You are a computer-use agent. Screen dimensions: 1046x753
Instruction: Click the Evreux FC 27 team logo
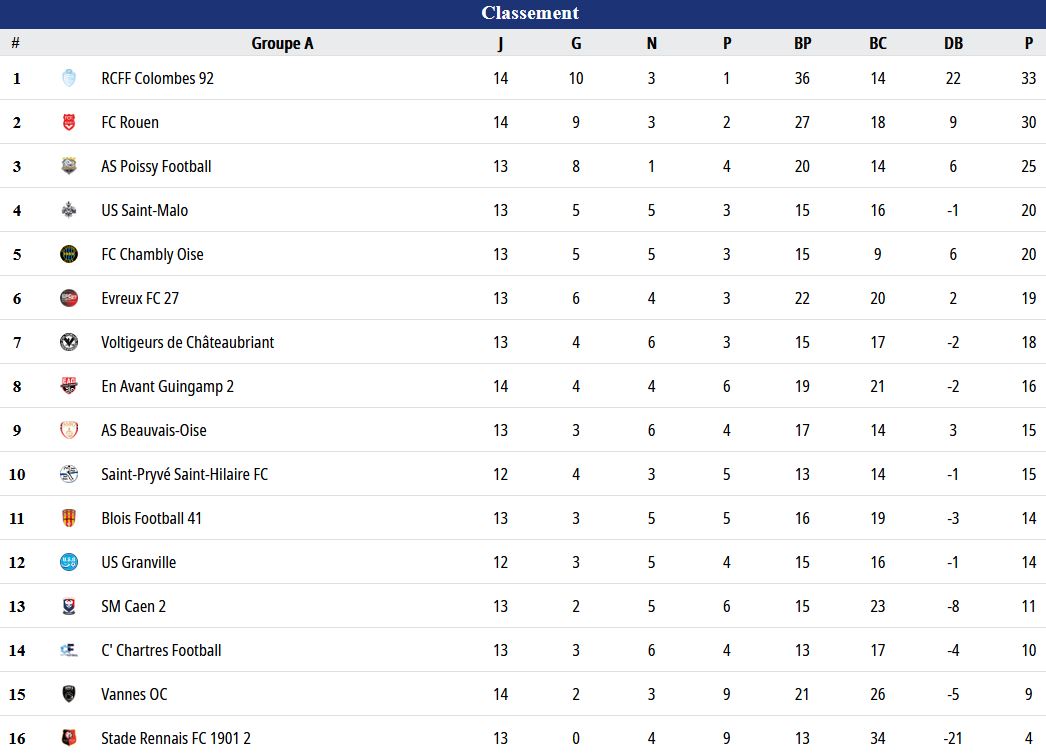point(69,298)
